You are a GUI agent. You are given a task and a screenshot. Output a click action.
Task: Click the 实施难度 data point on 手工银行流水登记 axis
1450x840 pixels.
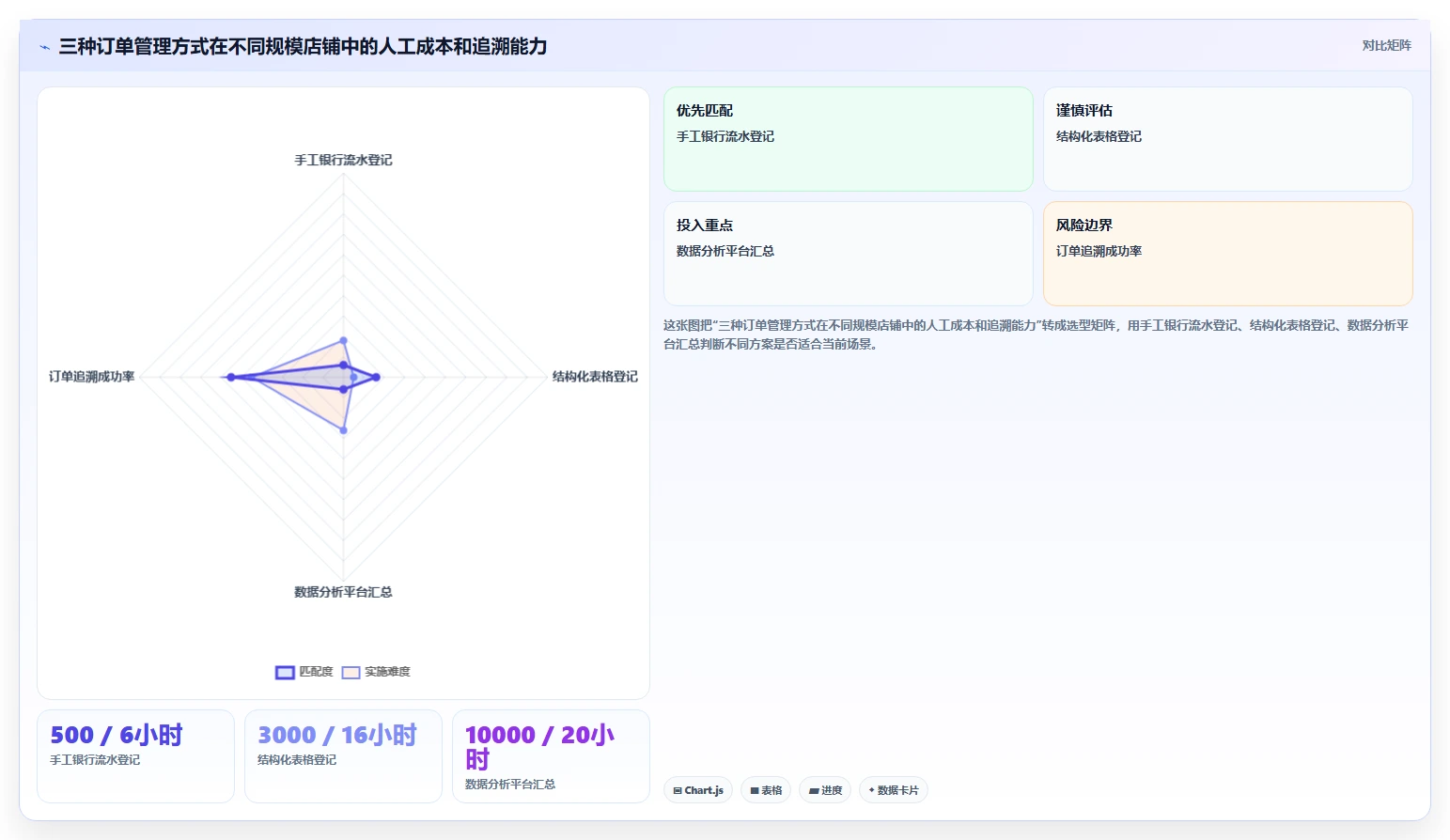pyautogui.click(x=343, y=340)
